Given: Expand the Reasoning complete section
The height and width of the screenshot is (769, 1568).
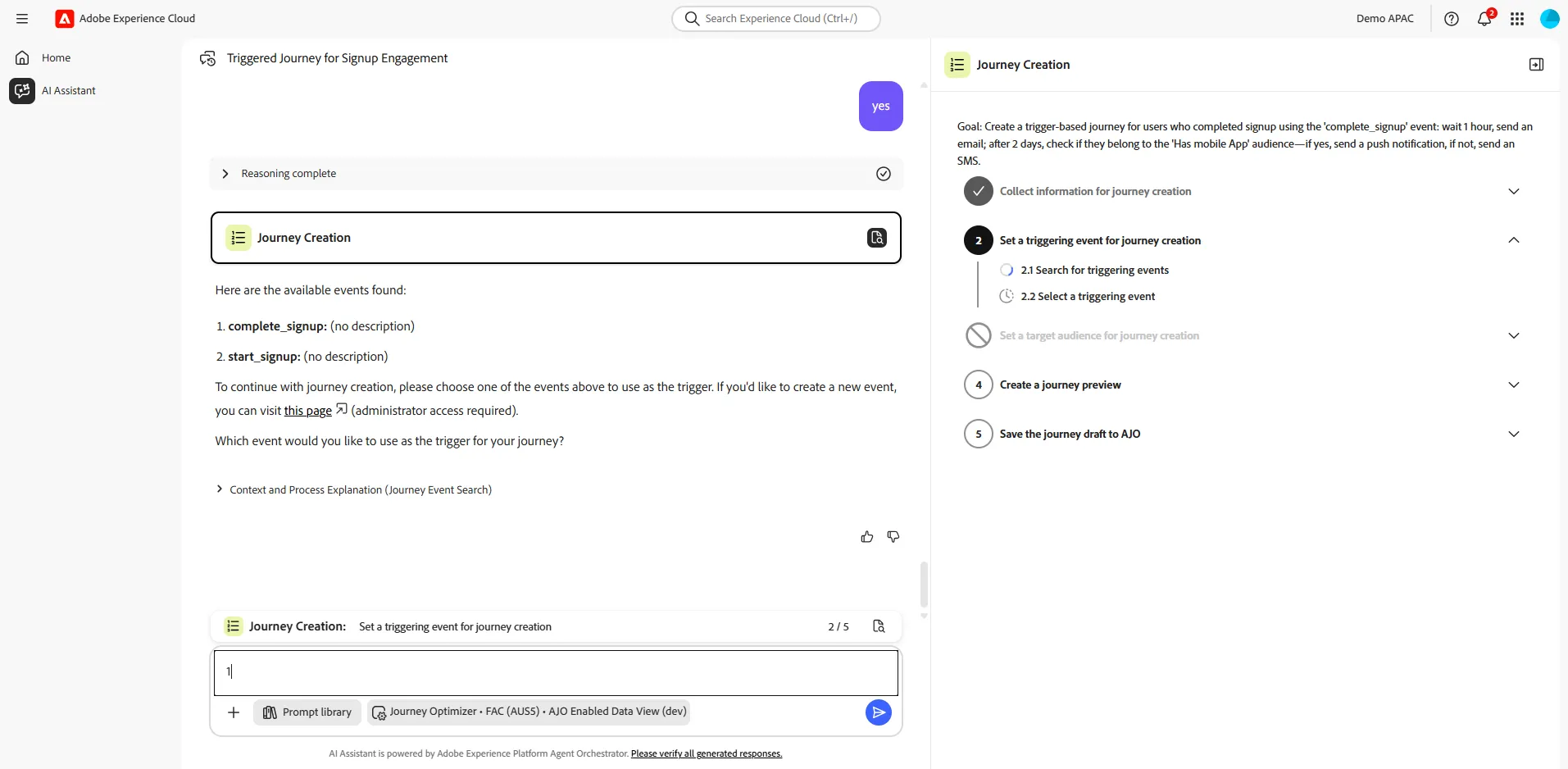Looking at the screenshot, I should click(225, 174).
